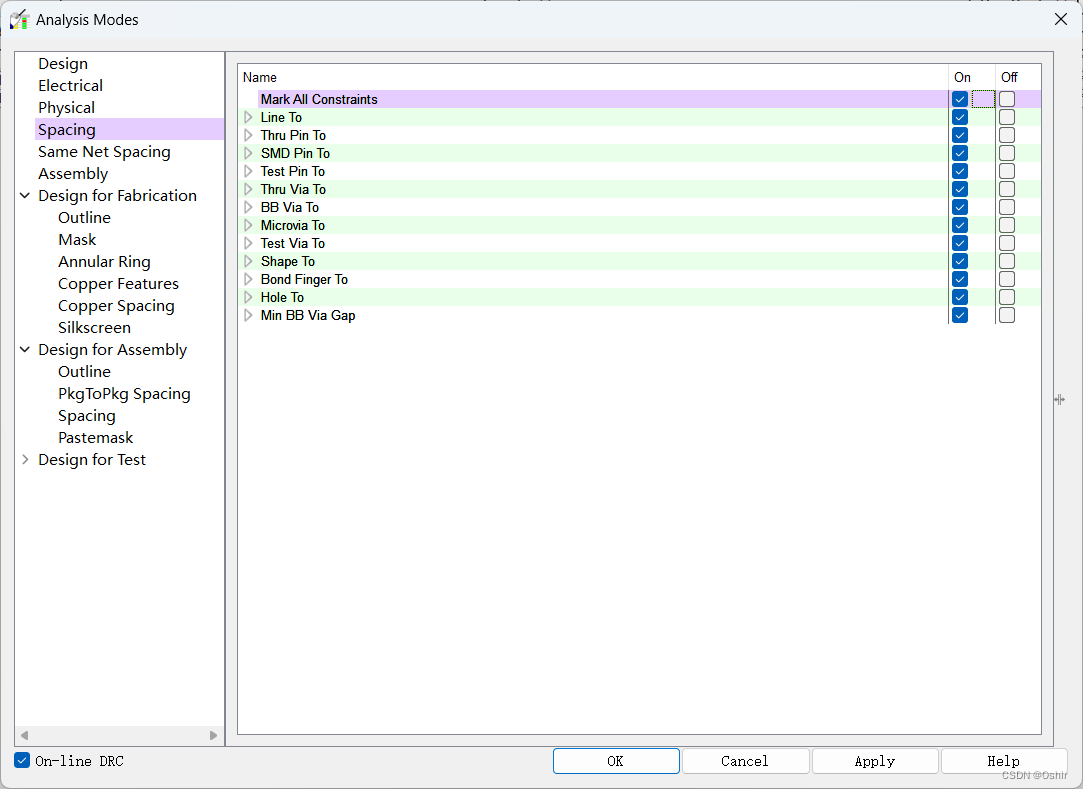The image size is (1083, 789).
Task: Click the Analysis Modes title bar icon
Action: [x=19, y=19]
